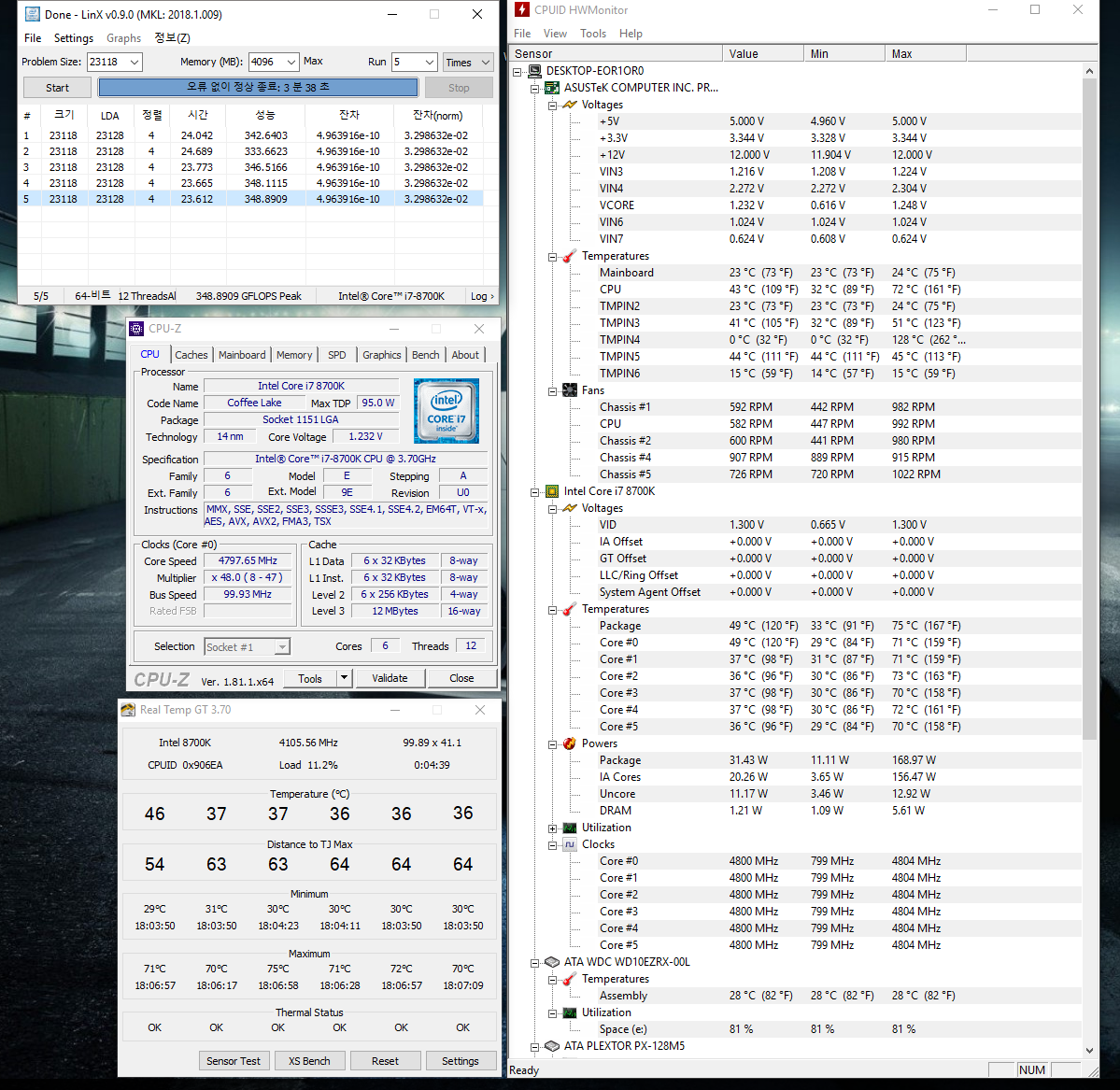The height and width of the screenshot is (1090, 1120).
Task: Click the Intel Core i7 8700K chip icon
Action: (552, 491)
